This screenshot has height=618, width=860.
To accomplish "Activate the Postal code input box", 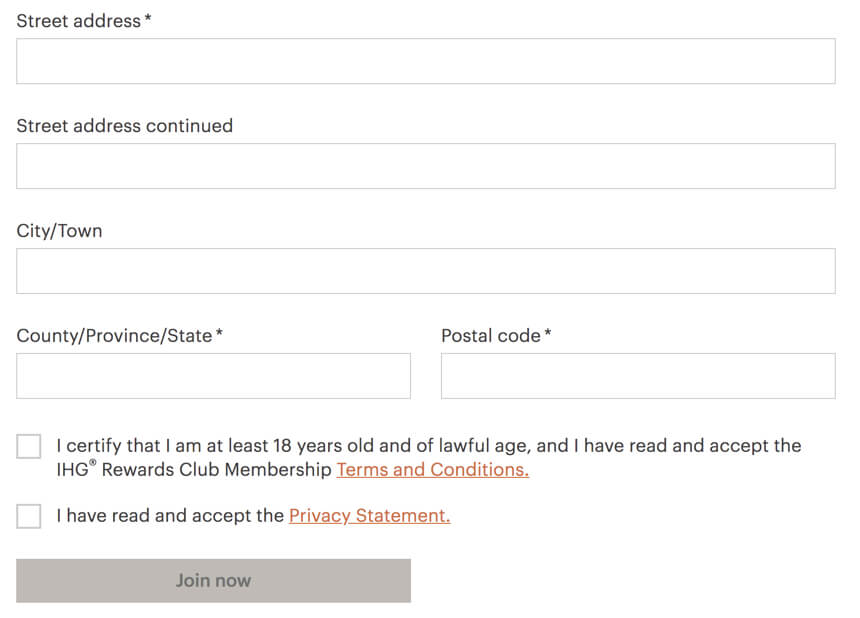I will click(638, 376).
